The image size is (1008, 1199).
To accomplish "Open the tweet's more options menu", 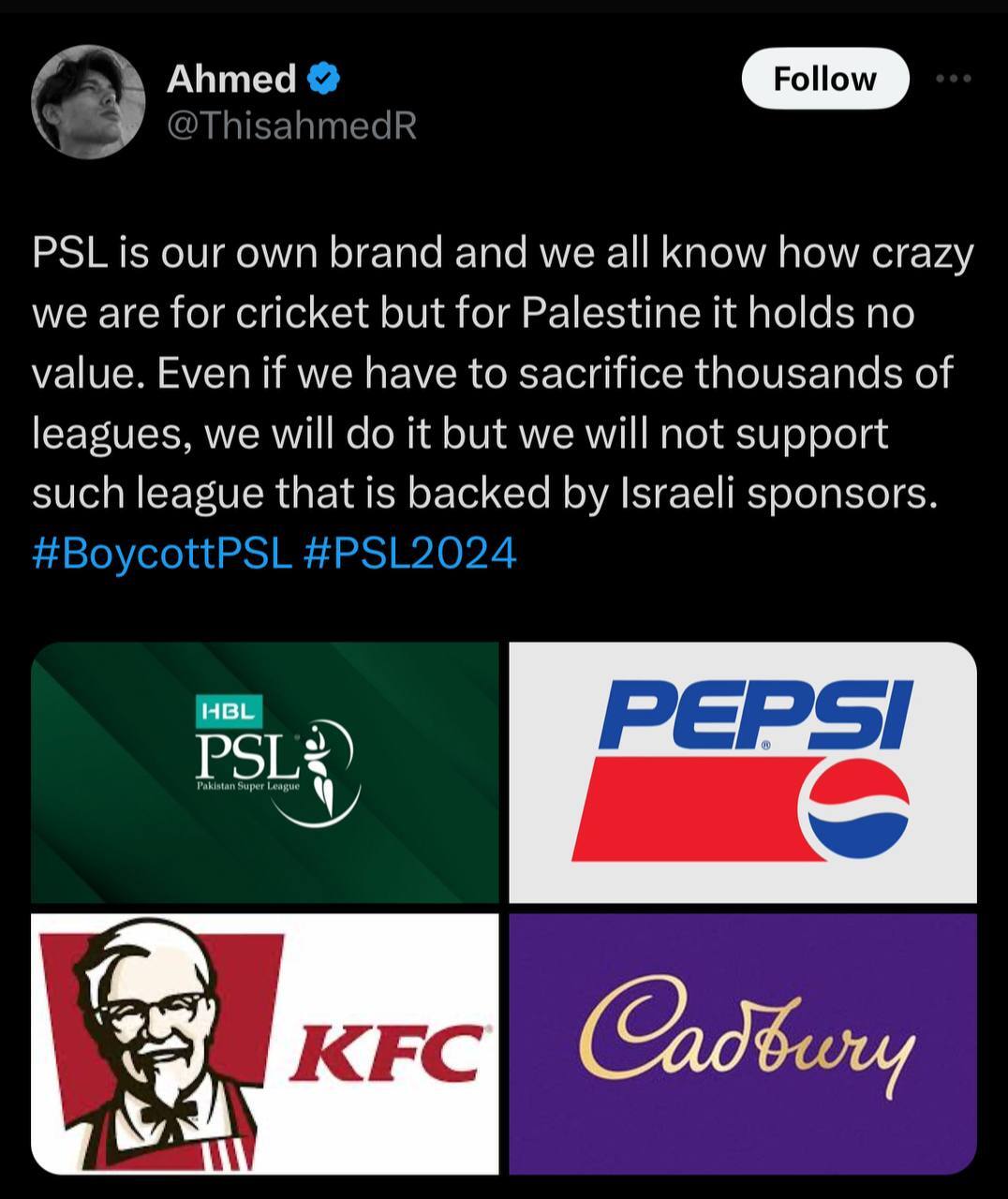I will coord(954,79).
